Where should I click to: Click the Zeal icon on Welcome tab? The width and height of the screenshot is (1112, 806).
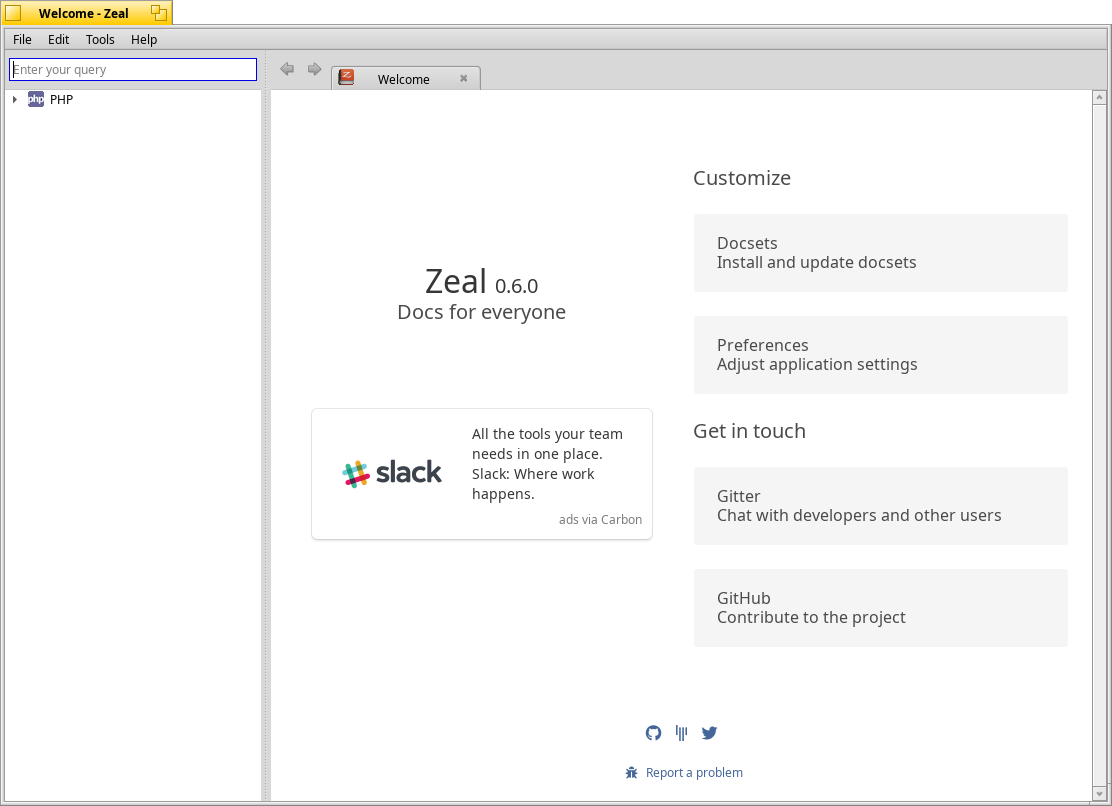[346, 77]
